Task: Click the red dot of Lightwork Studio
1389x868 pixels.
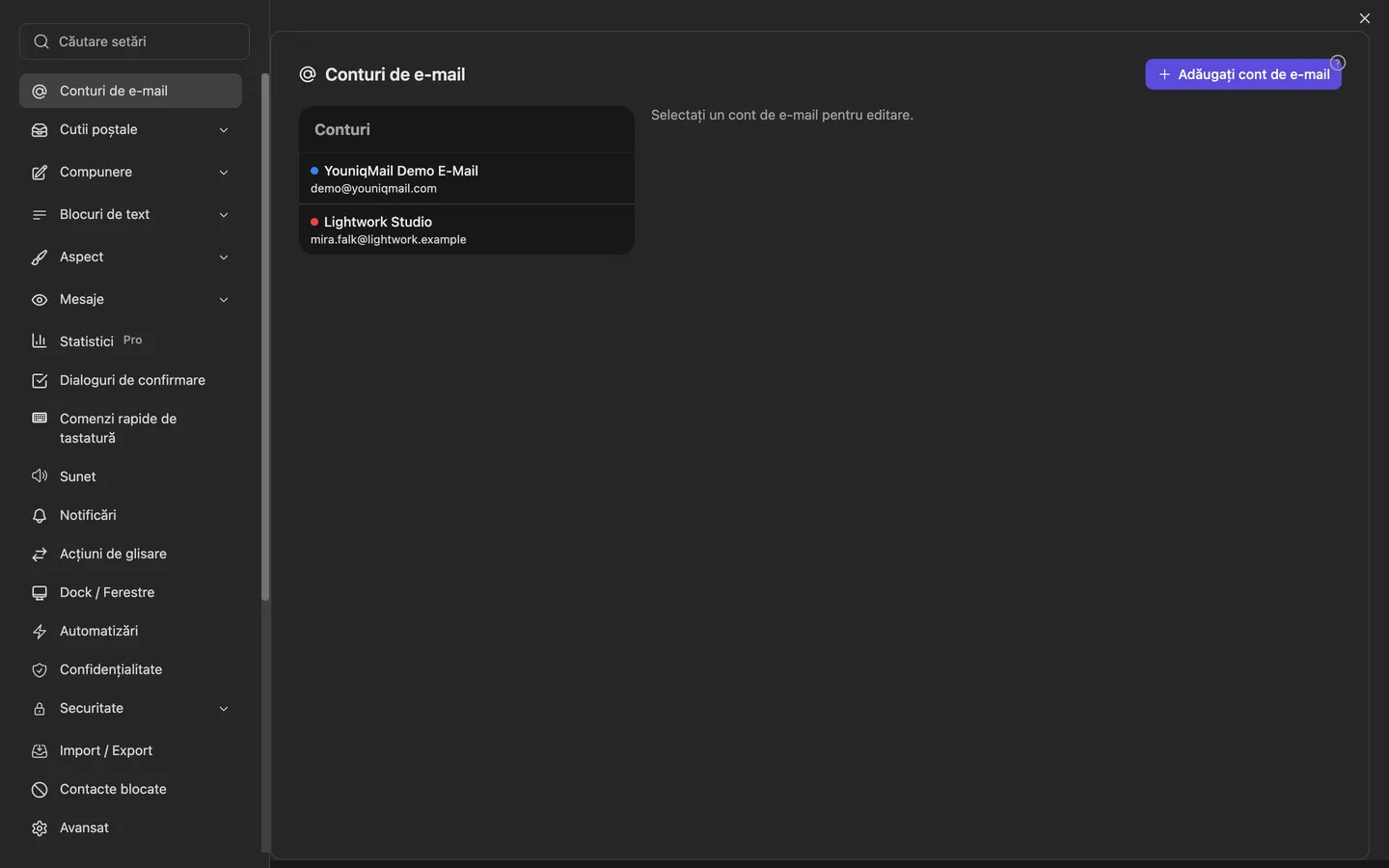Action: (x=314, y=222)
